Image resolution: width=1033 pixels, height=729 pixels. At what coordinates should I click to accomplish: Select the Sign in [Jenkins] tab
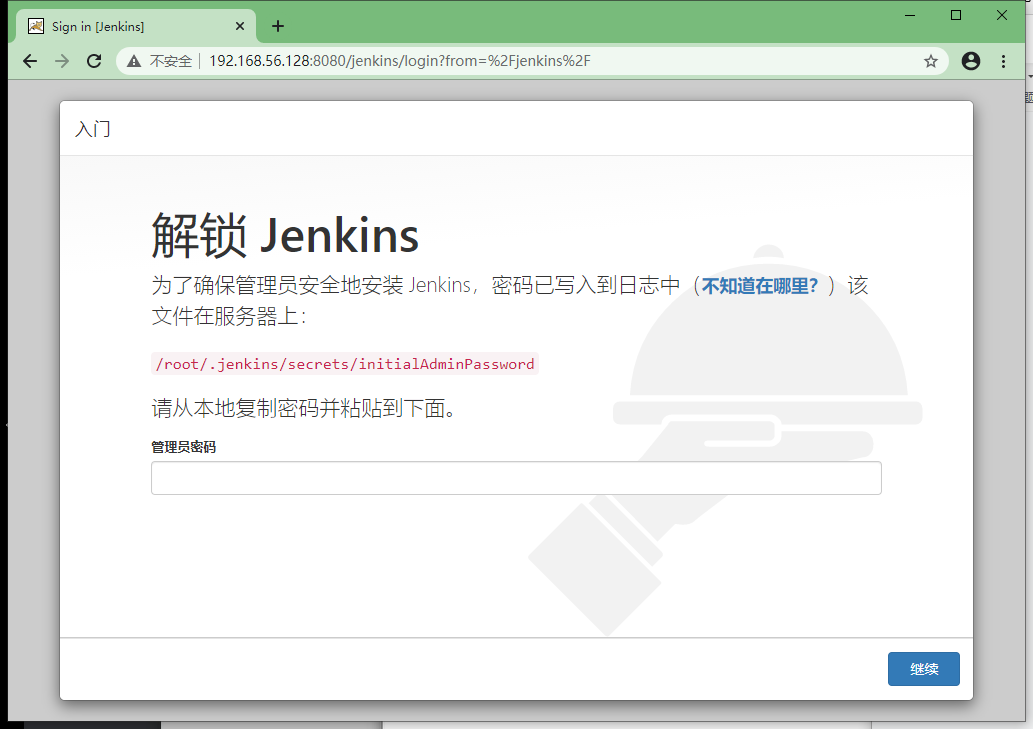(x=135, y=26)
